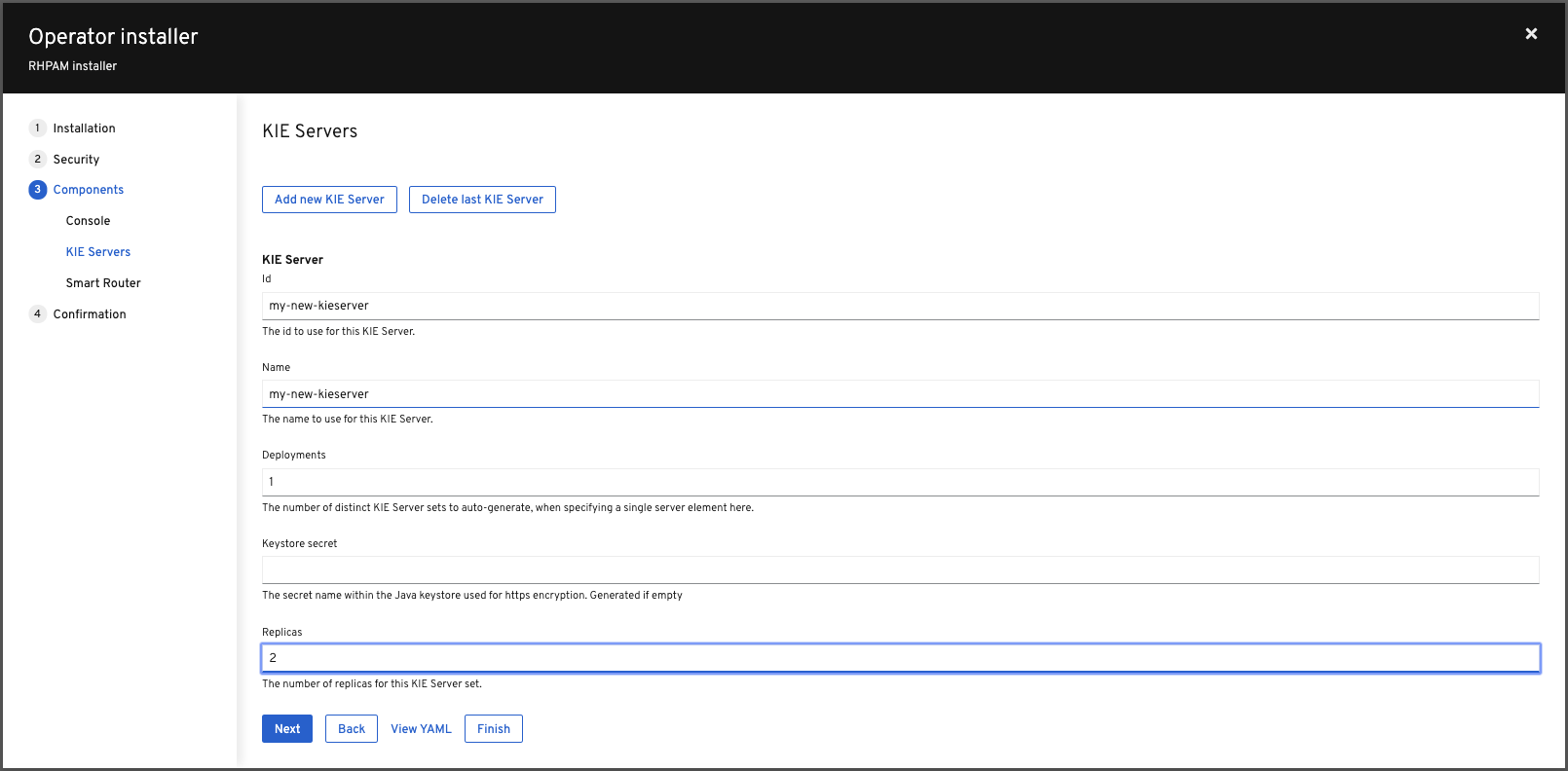Focus the Name input field

[900, 394]
